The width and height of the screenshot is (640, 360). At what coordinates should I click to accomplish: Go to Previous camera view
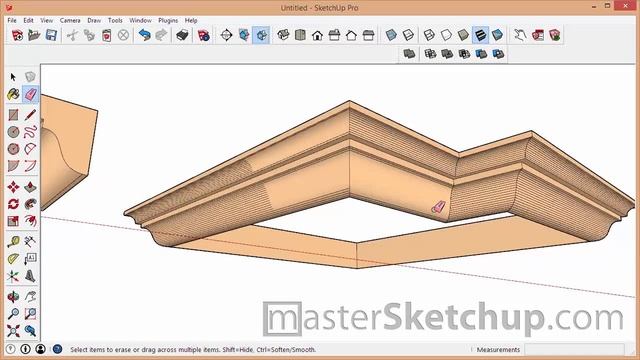click(30, 331)
